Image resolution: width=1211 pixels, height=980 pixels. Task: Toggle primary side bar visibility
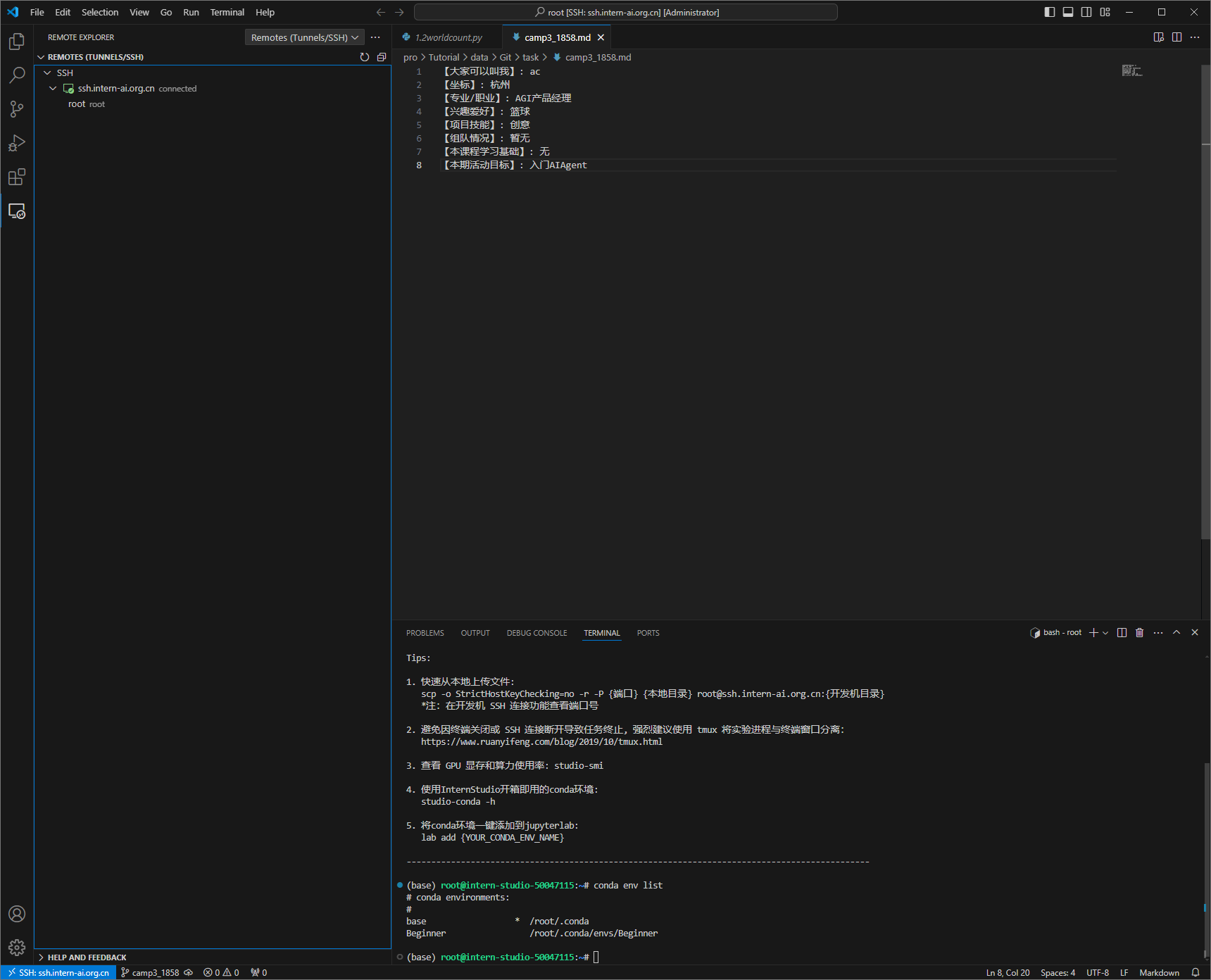(x=1050, y=12)
